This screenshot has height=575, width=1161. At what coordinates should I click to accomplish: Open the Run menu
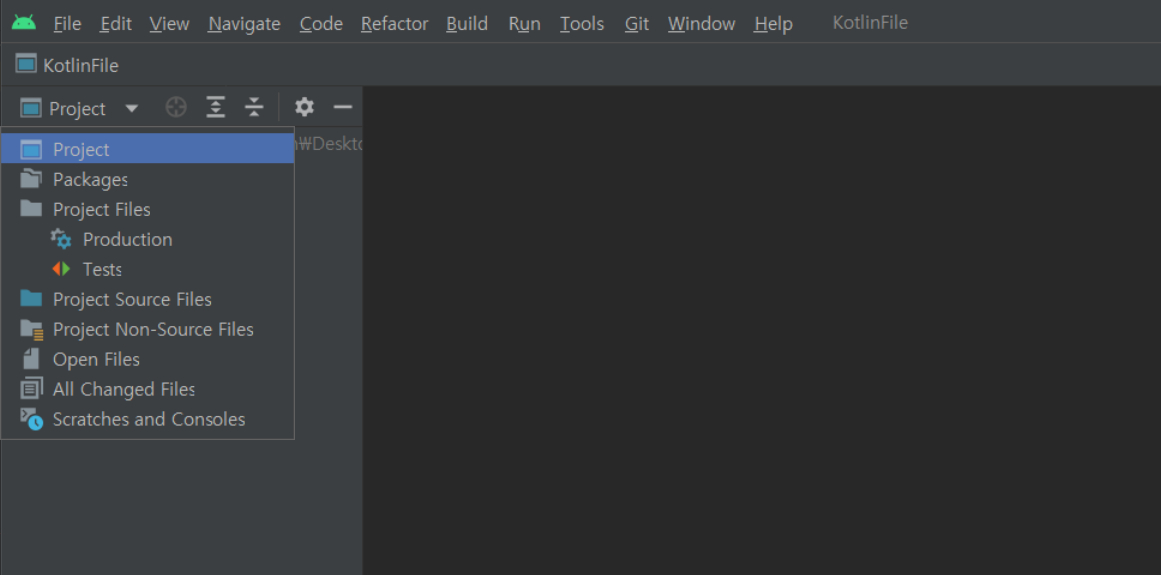(x=524, y=24)
